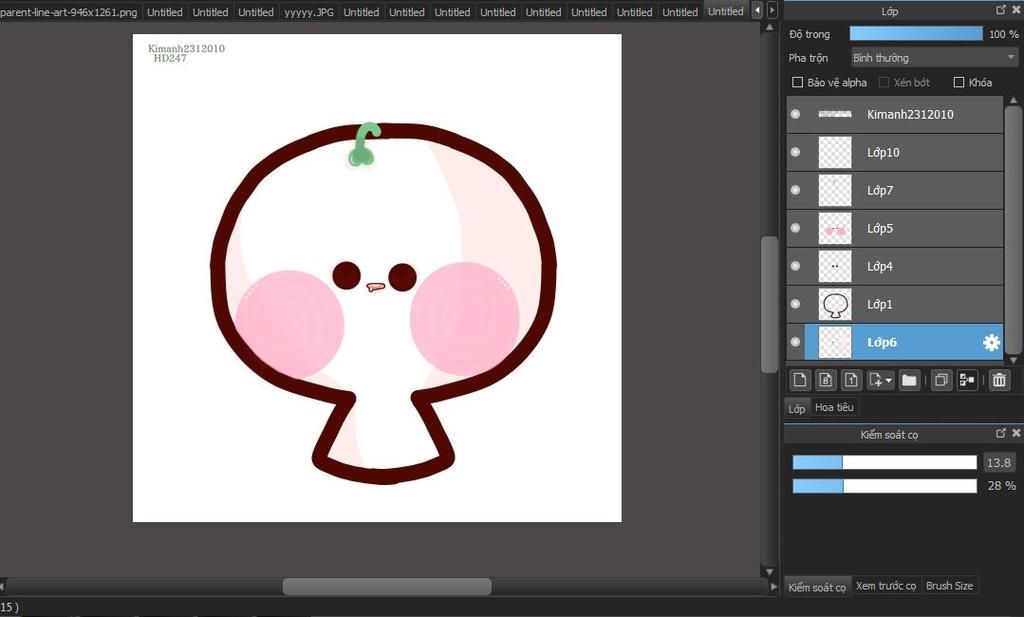The height and width of the screenshot is (617, 1024).
Task: Open the Brush Size tab
Action: (x=950, y=586)
